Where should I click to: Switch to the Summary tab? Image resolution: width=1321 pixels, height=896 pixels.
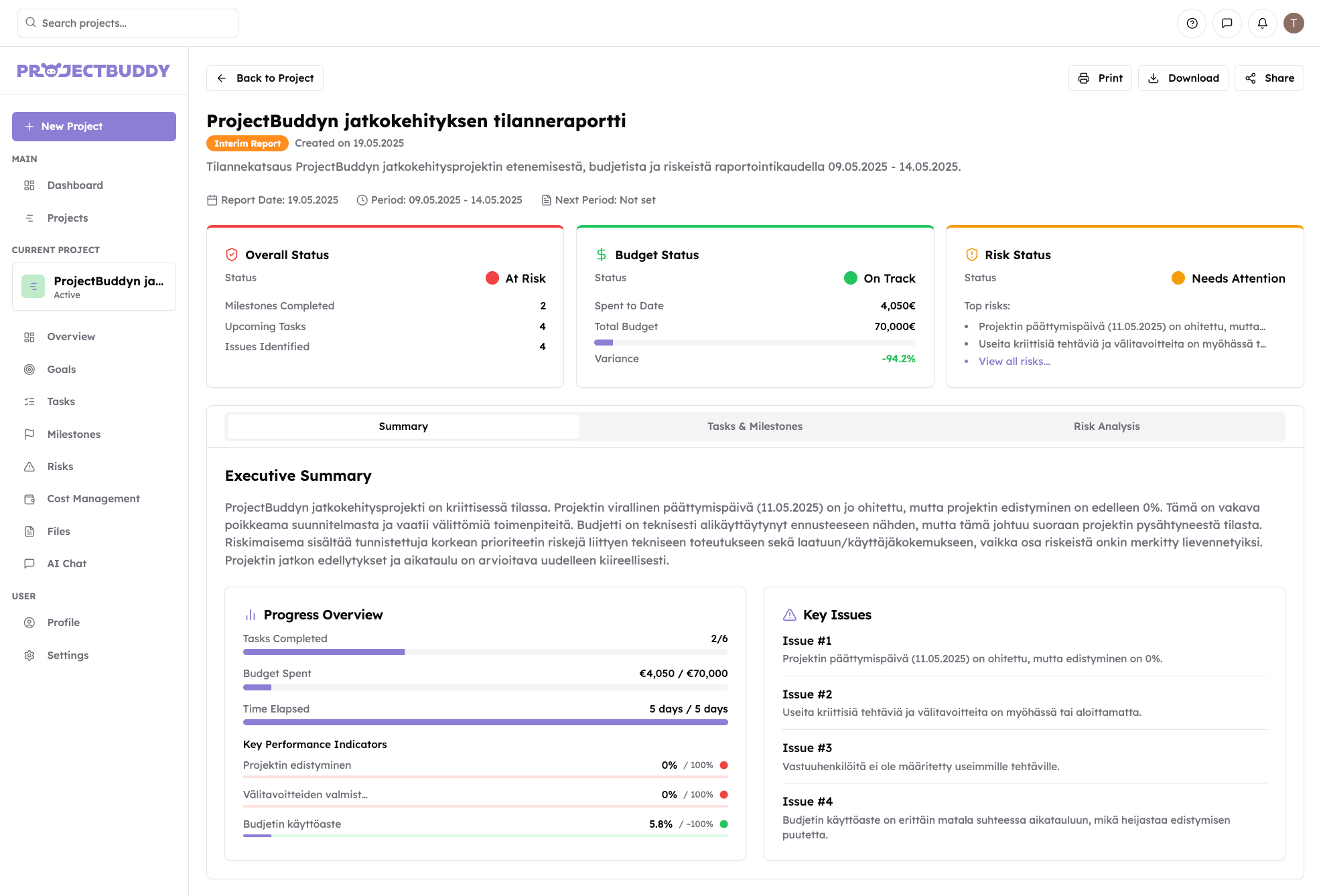[x=403, y=427]
